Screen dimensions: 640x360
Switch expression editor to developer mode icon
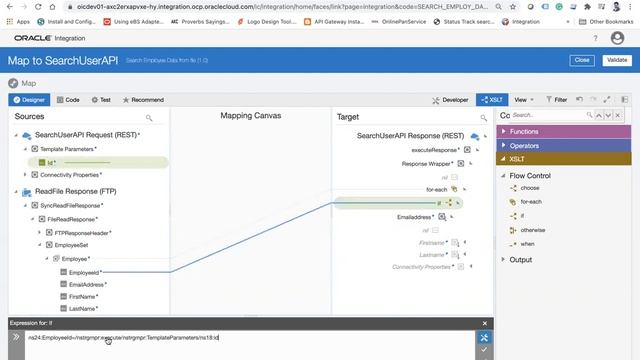(484, 337)
